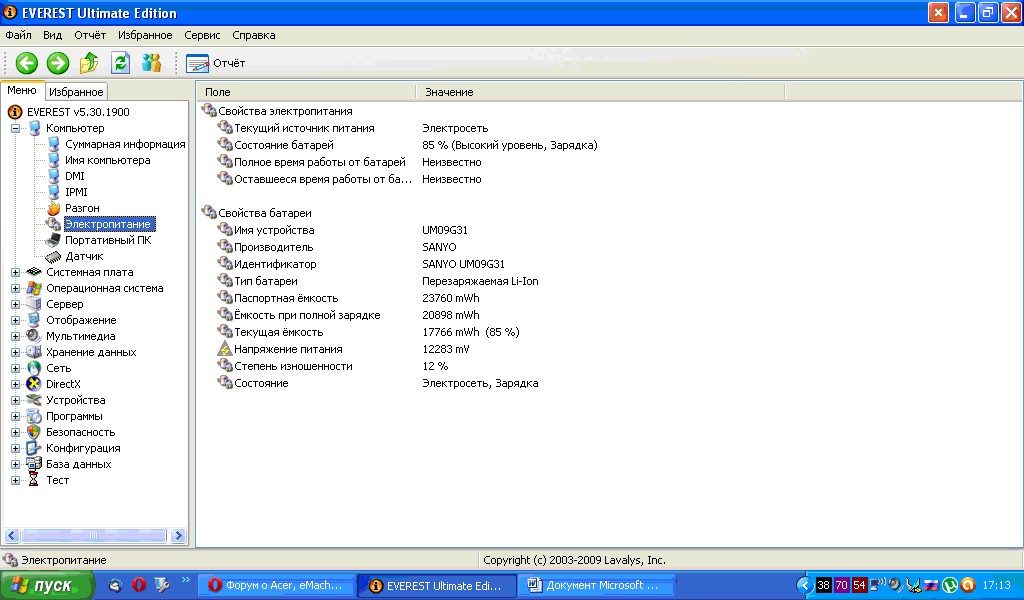The height and width of the screenshot is (600, 1024).
Task: Open the Файл menu
Action: (18, 35)
